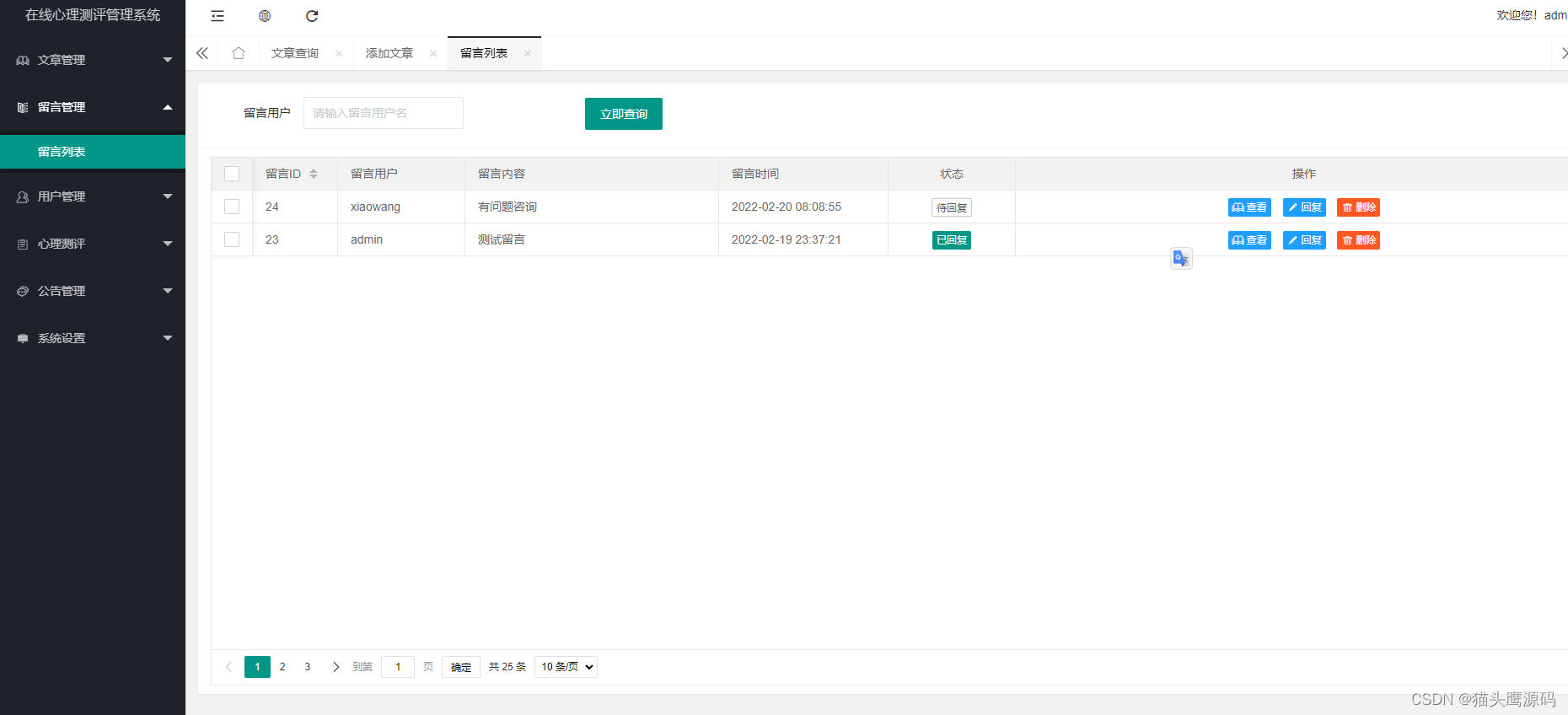Open the globe website icon
The height and width of the screenshot is (715, 1568).
(x=265, y=16)
